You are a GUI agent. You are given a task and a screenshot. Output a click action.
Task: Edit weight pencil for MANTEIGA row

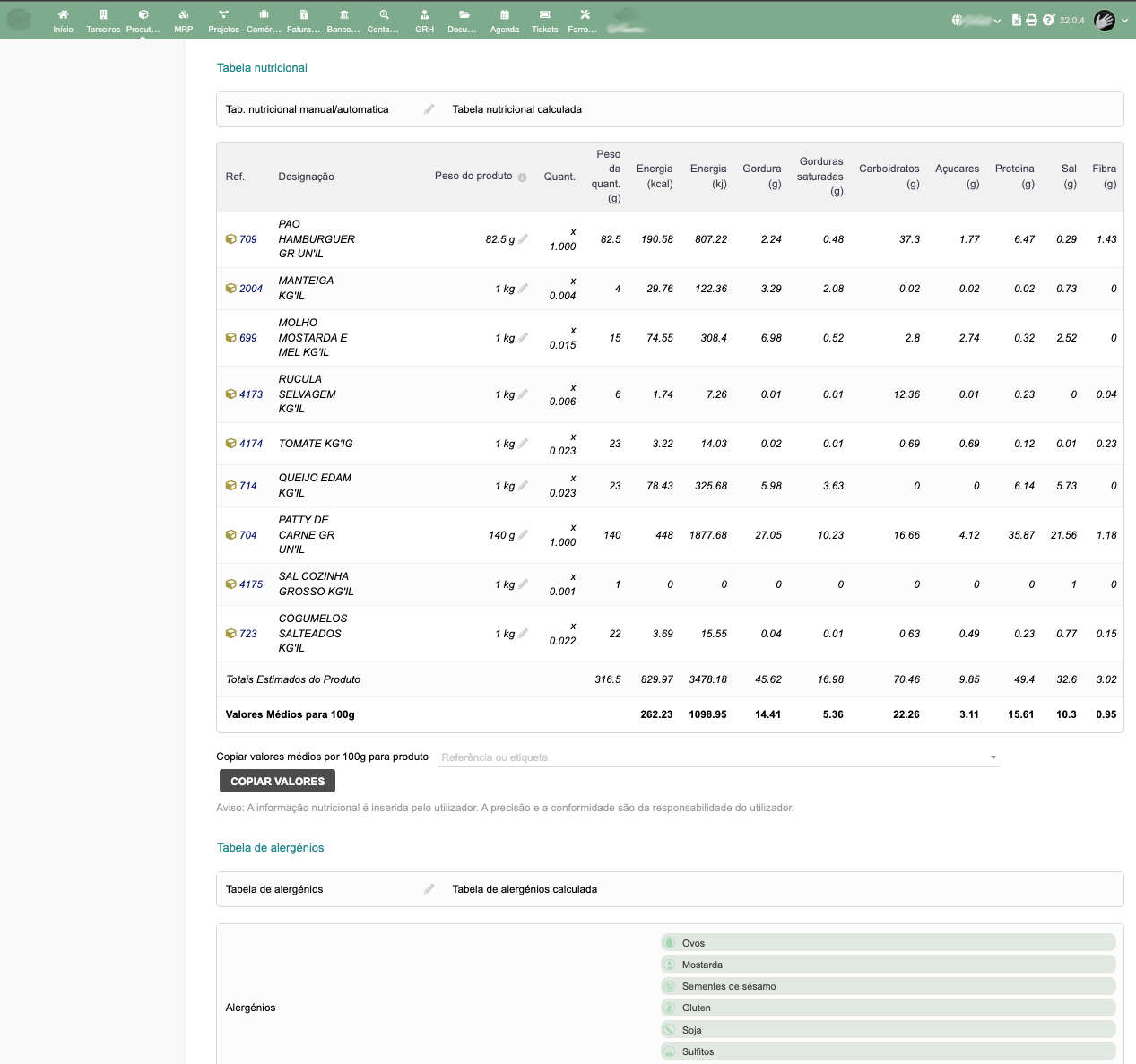coord(523,289)
